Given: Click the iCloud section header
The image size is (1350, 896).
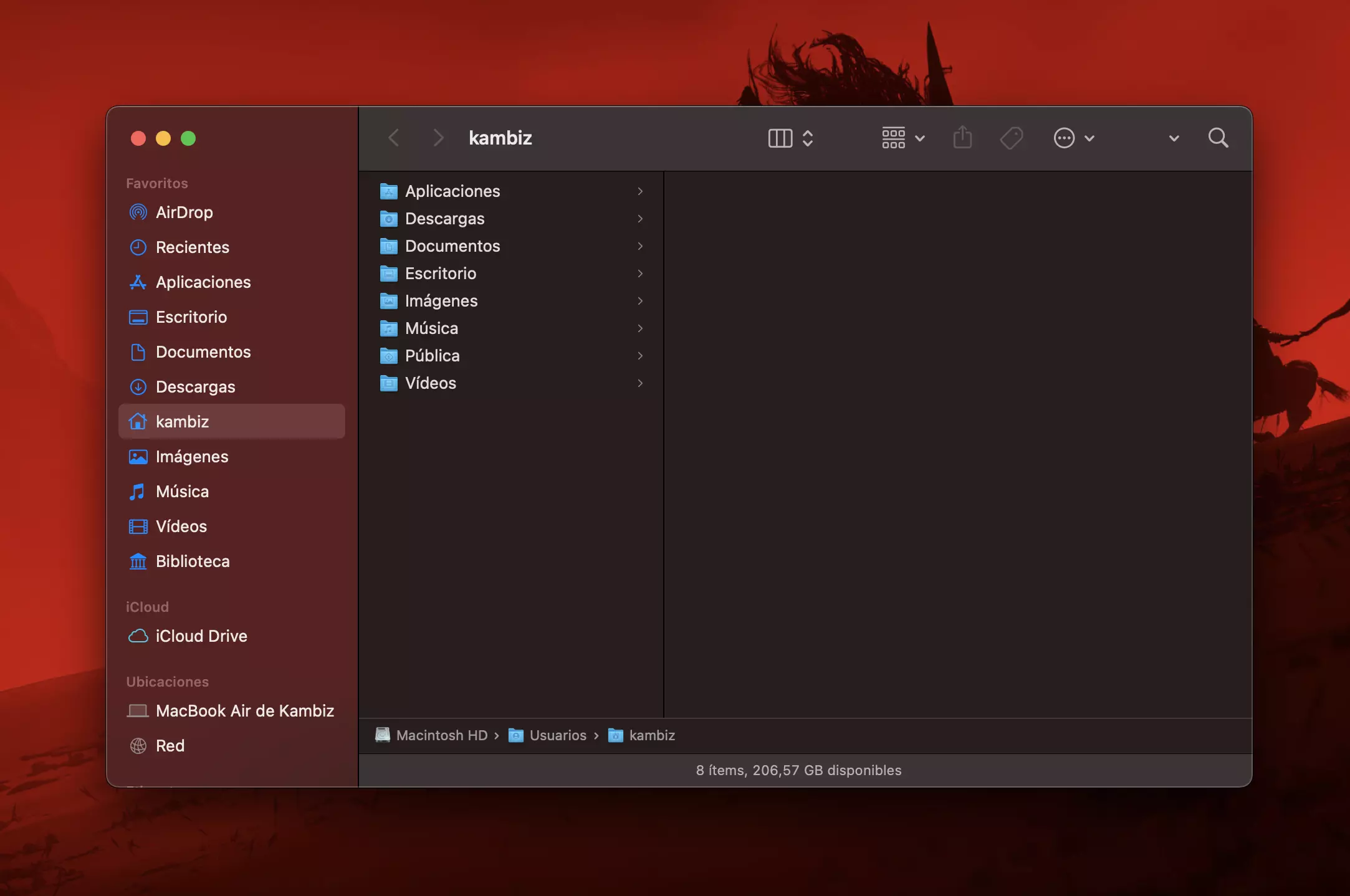Looking at the screenshot, I should pyautogui.click(x=147, y=607).
